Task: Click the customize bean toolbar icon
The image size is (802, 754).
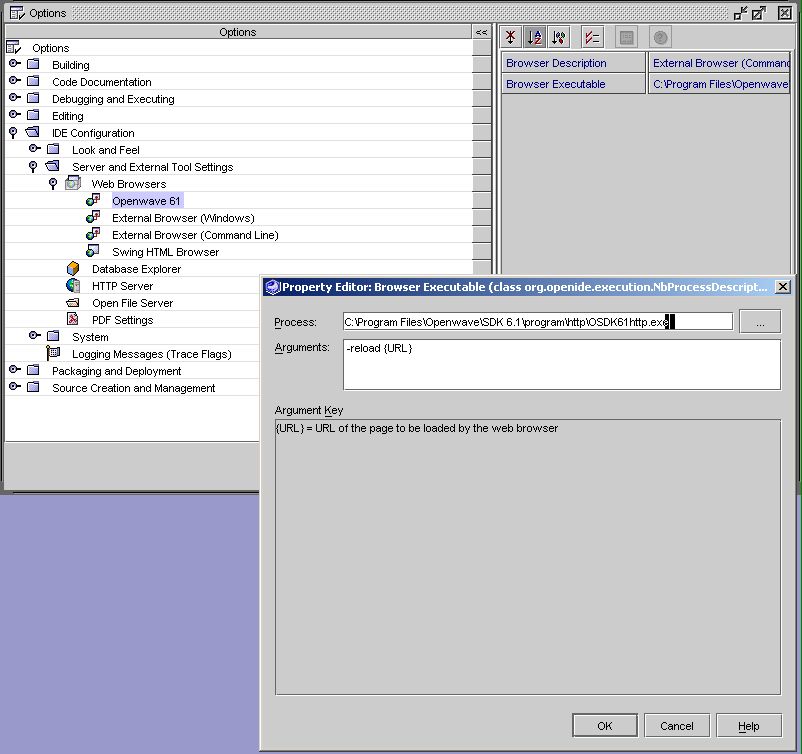Action: click(x=627, y=37)
